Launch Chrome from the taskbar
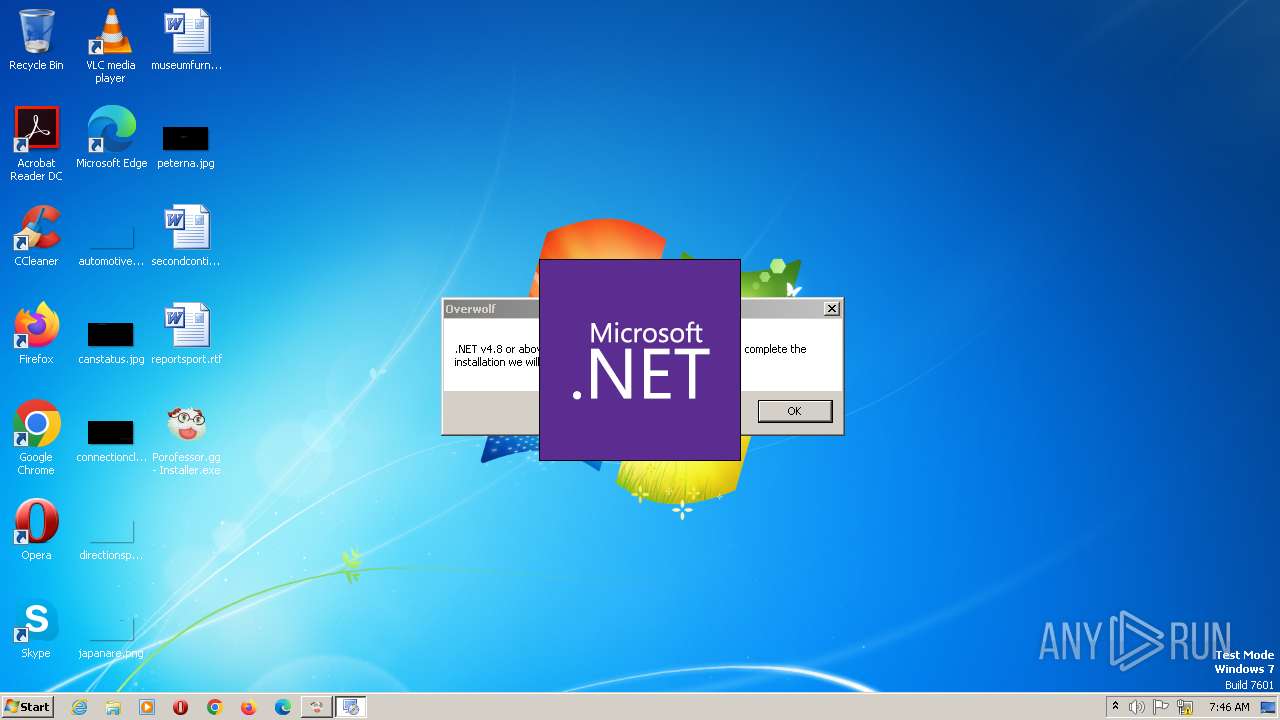 click(x=215, y=707)
